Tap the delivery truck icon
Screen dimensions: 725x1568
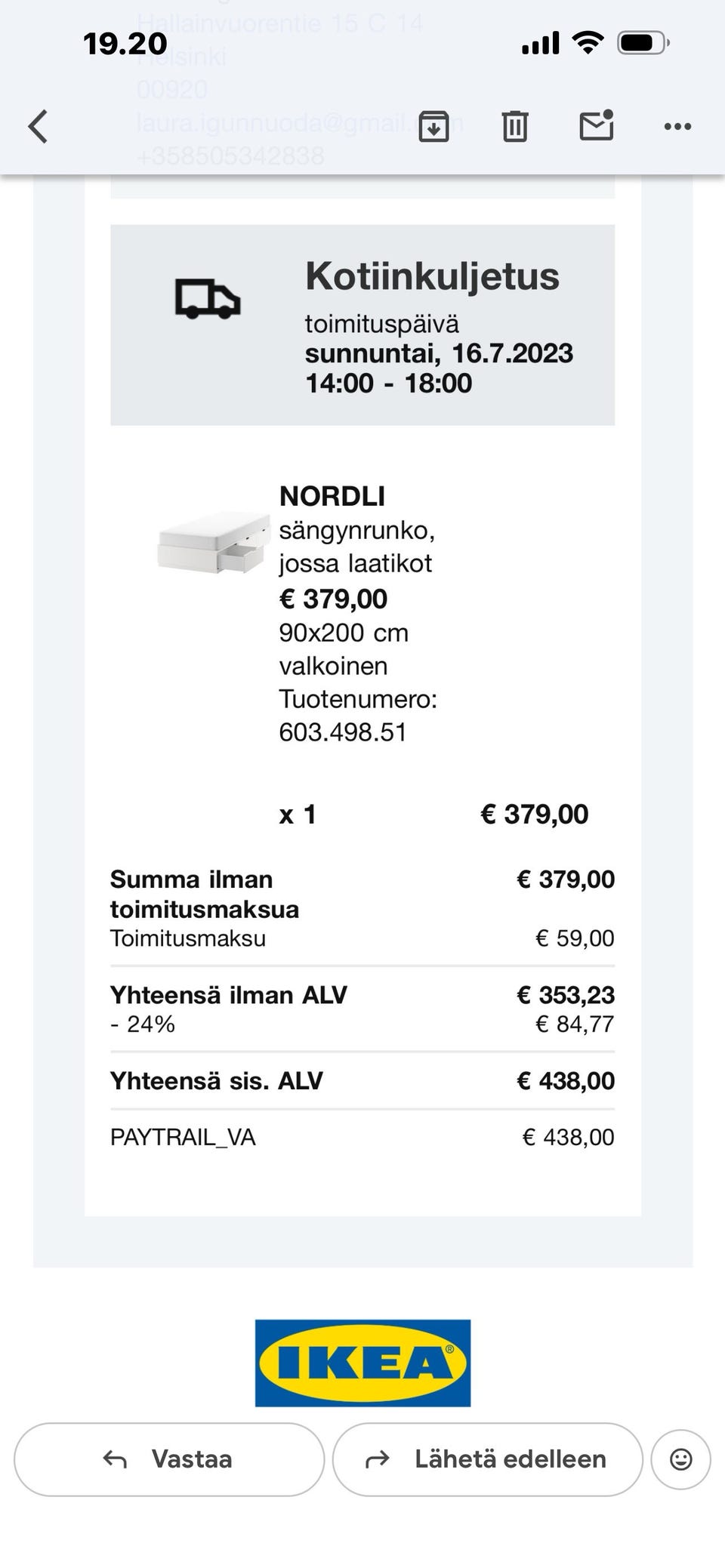(x=208, y=300)
